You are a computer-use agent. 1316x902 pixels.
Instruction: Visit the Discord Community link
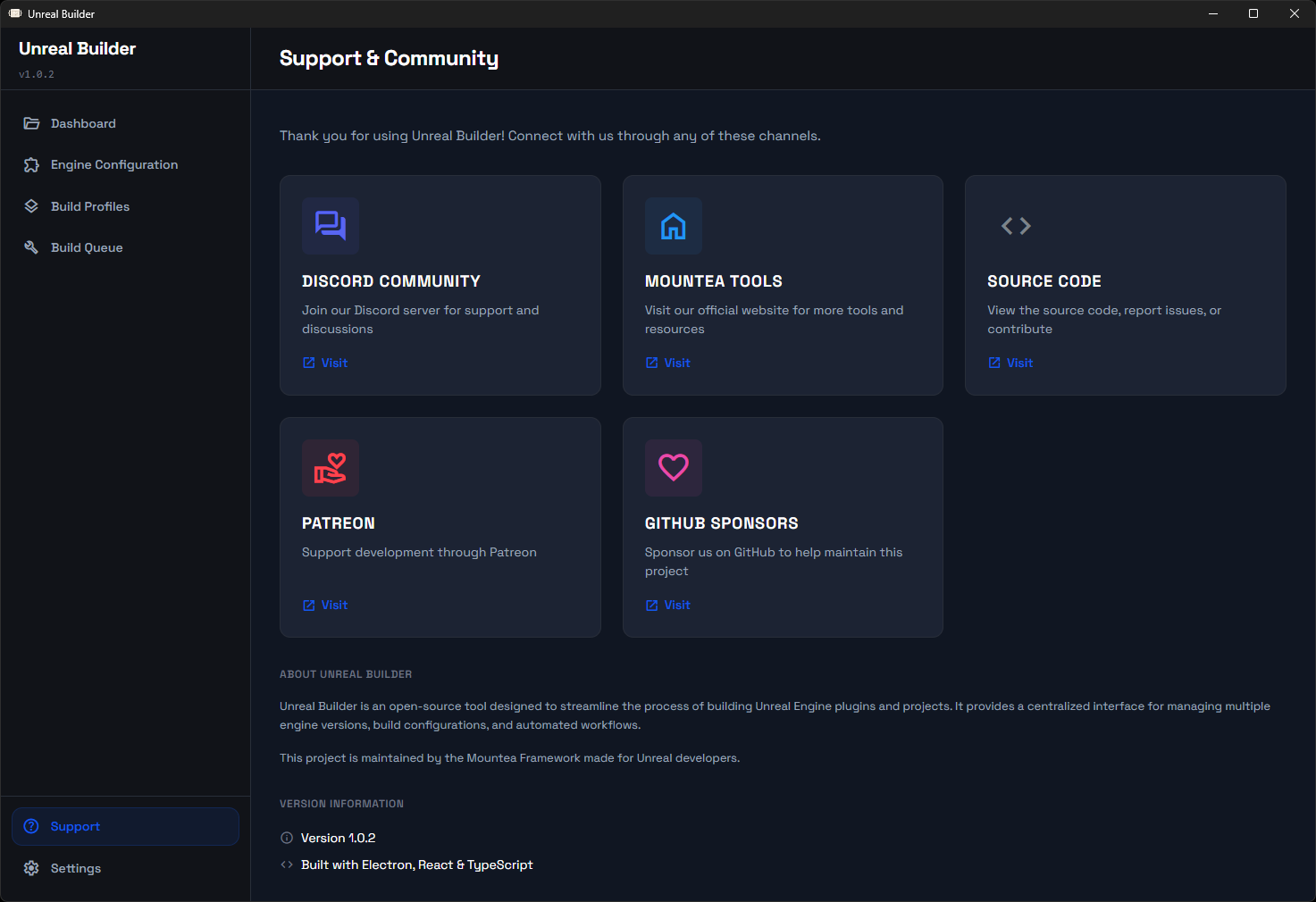click(x=325, y=363)
